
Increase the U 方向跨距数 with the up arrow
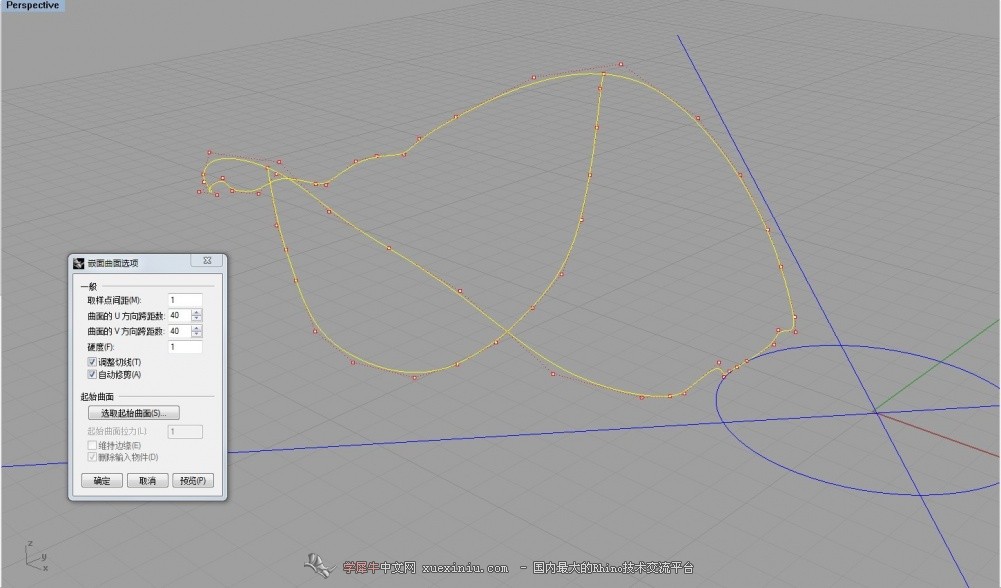[197, 312]
